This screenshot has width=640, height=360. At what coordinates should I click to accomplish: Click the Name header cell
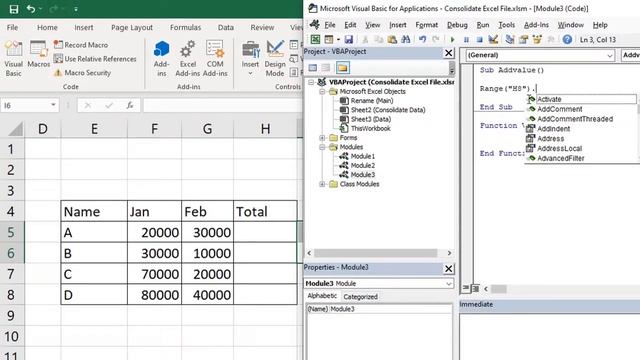[x=94, y=211]
